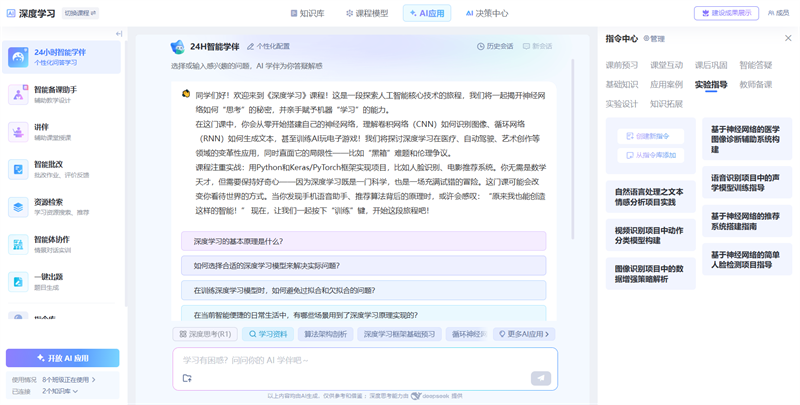Click the 创建新指令 button
The height and width of the screenshot is (405, 800).
point(649,136)
